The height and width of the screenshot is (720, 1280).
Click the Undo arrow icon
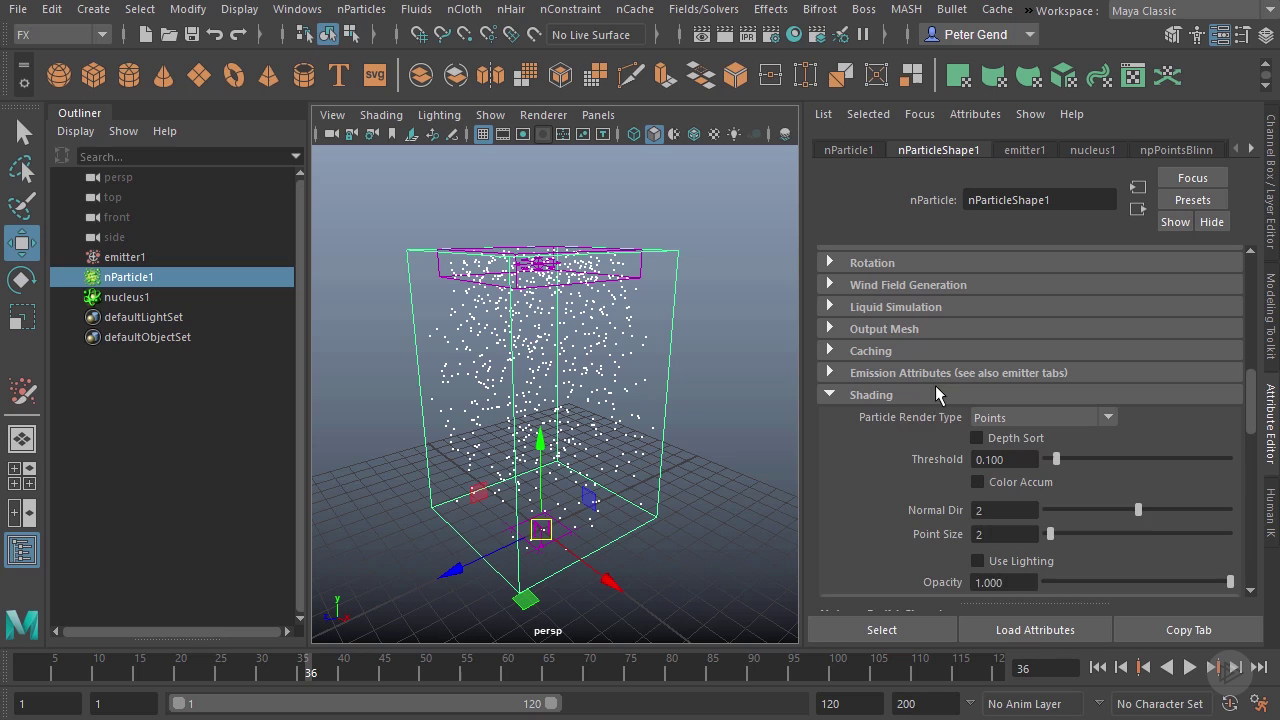click(x=215, y=34)
